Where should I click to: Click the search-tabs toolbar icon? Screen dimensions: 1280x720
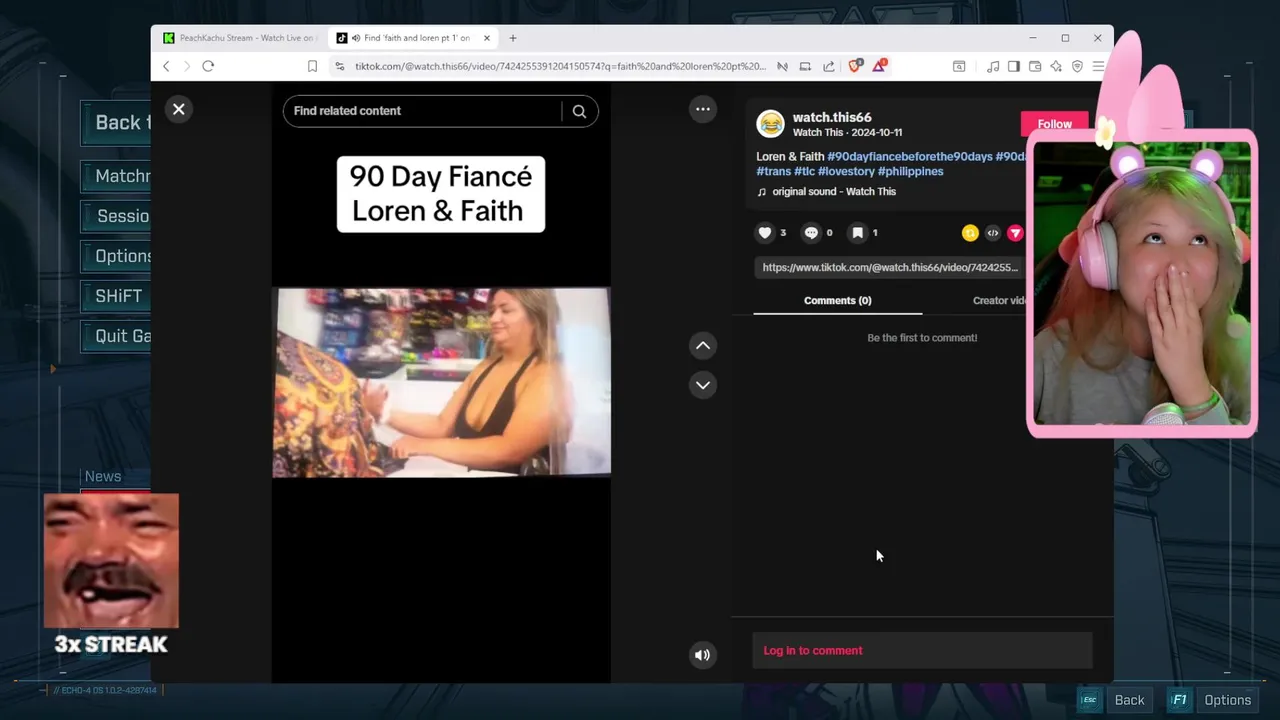[x=959, y=66]
